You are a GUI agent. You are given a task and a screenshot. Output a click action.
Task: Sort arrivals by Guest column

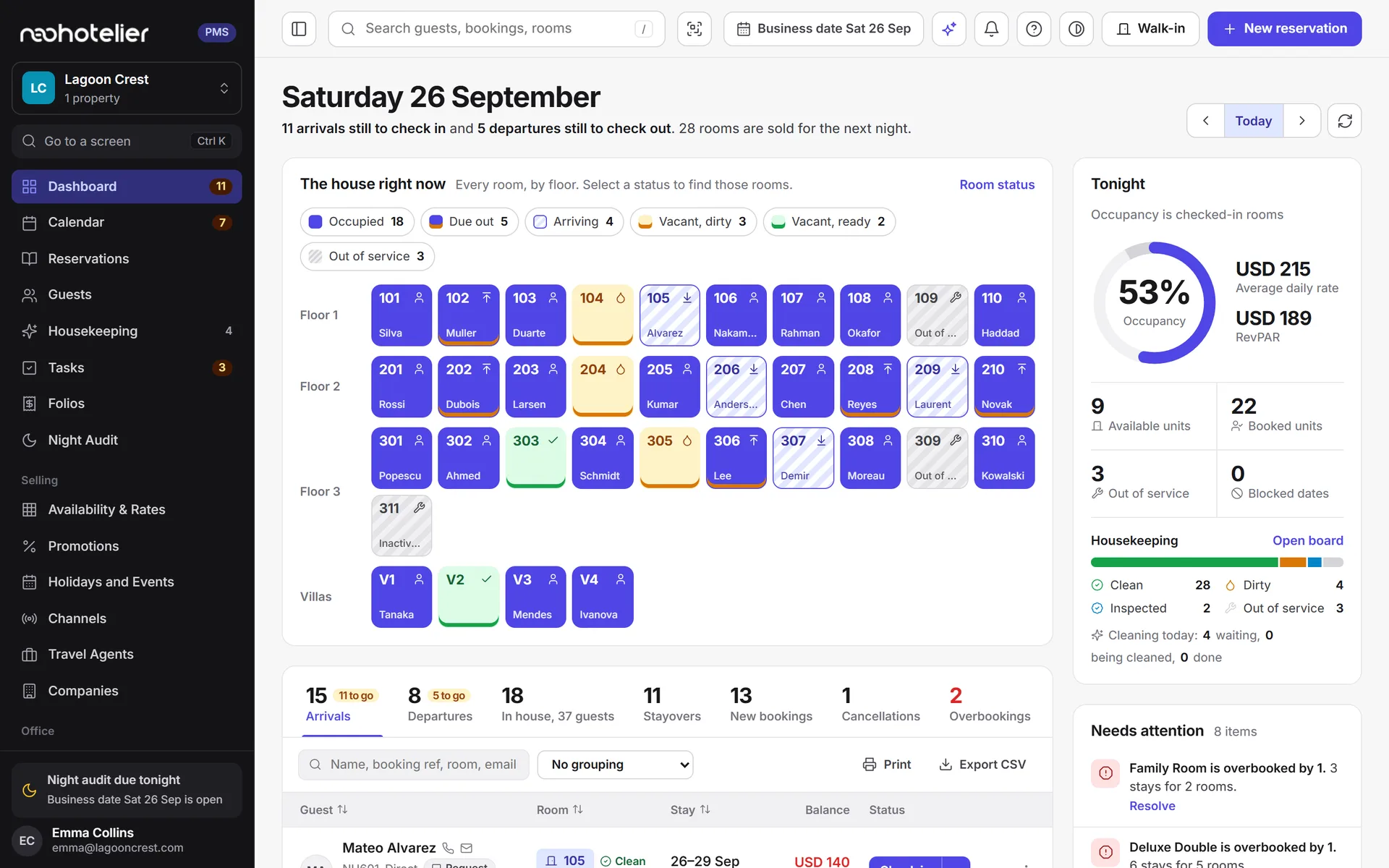[x=323, y=809]
